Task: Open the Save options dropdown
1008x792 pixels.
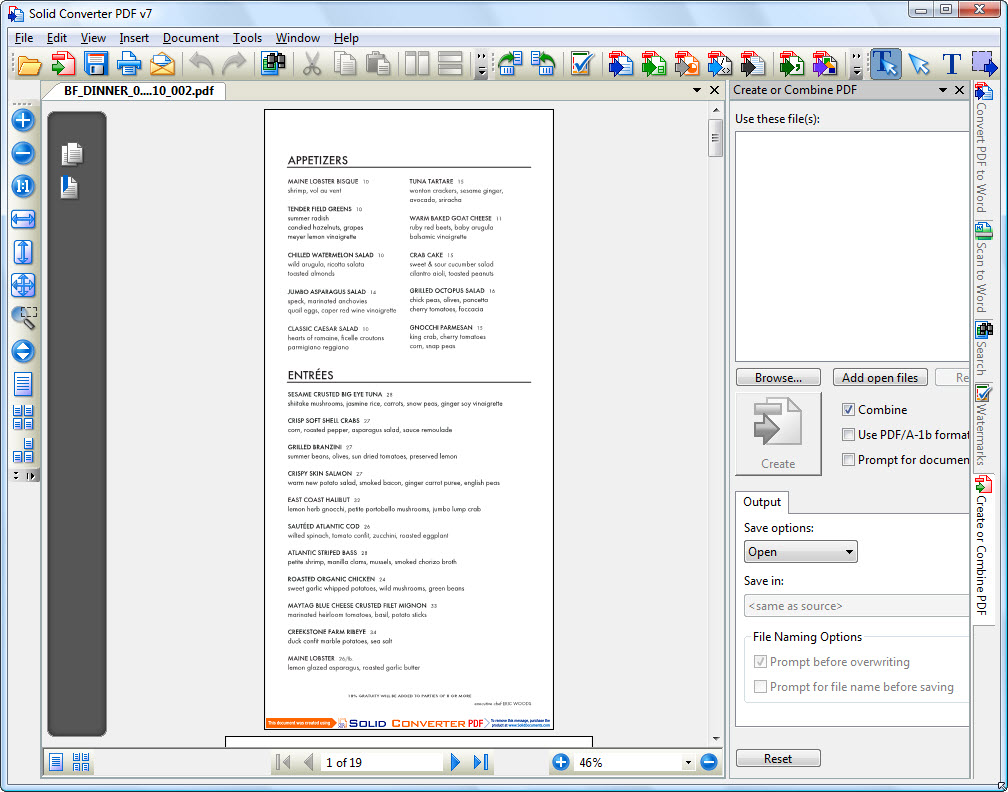Action: (x=801, y=552)
